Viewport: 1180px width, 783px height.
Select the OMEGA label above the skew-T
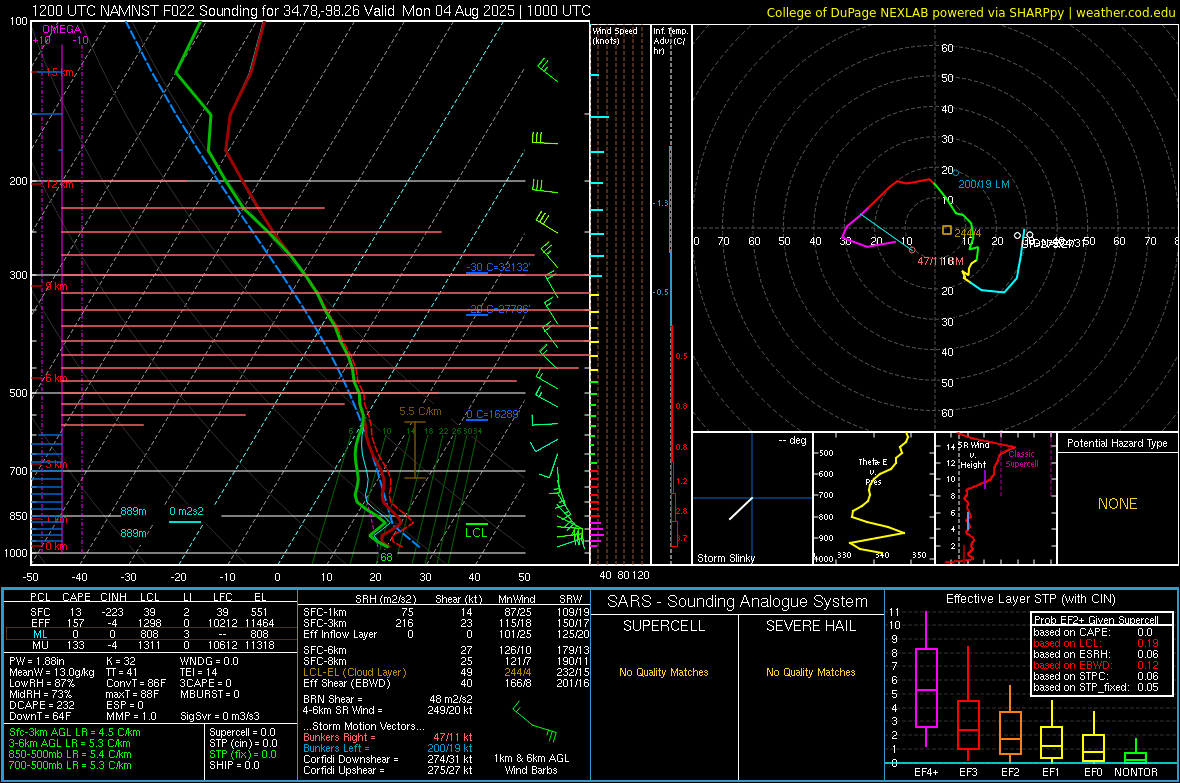pos(62,29)
